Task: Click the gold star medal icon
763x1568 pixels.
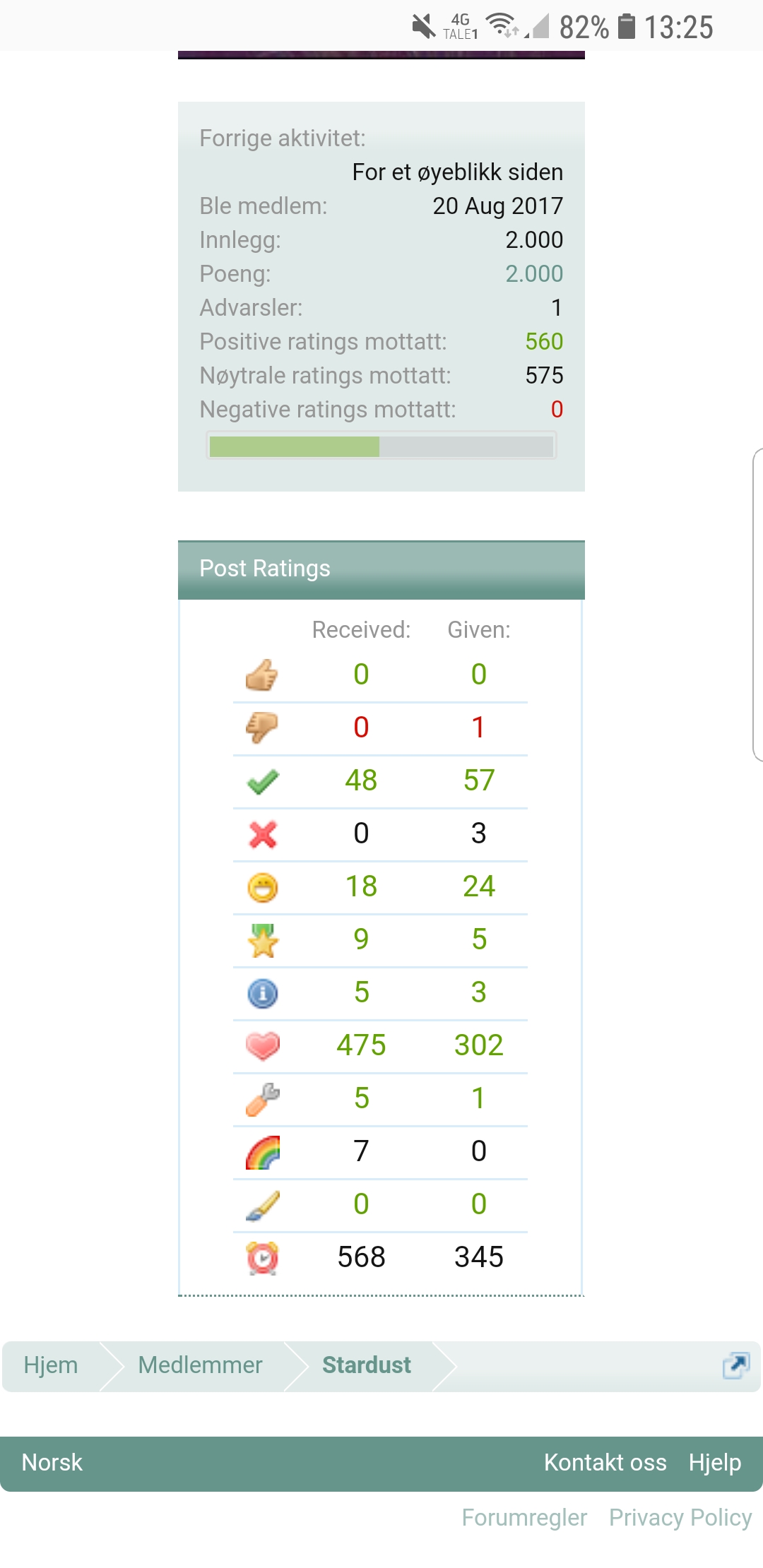Action: [263, 940]
